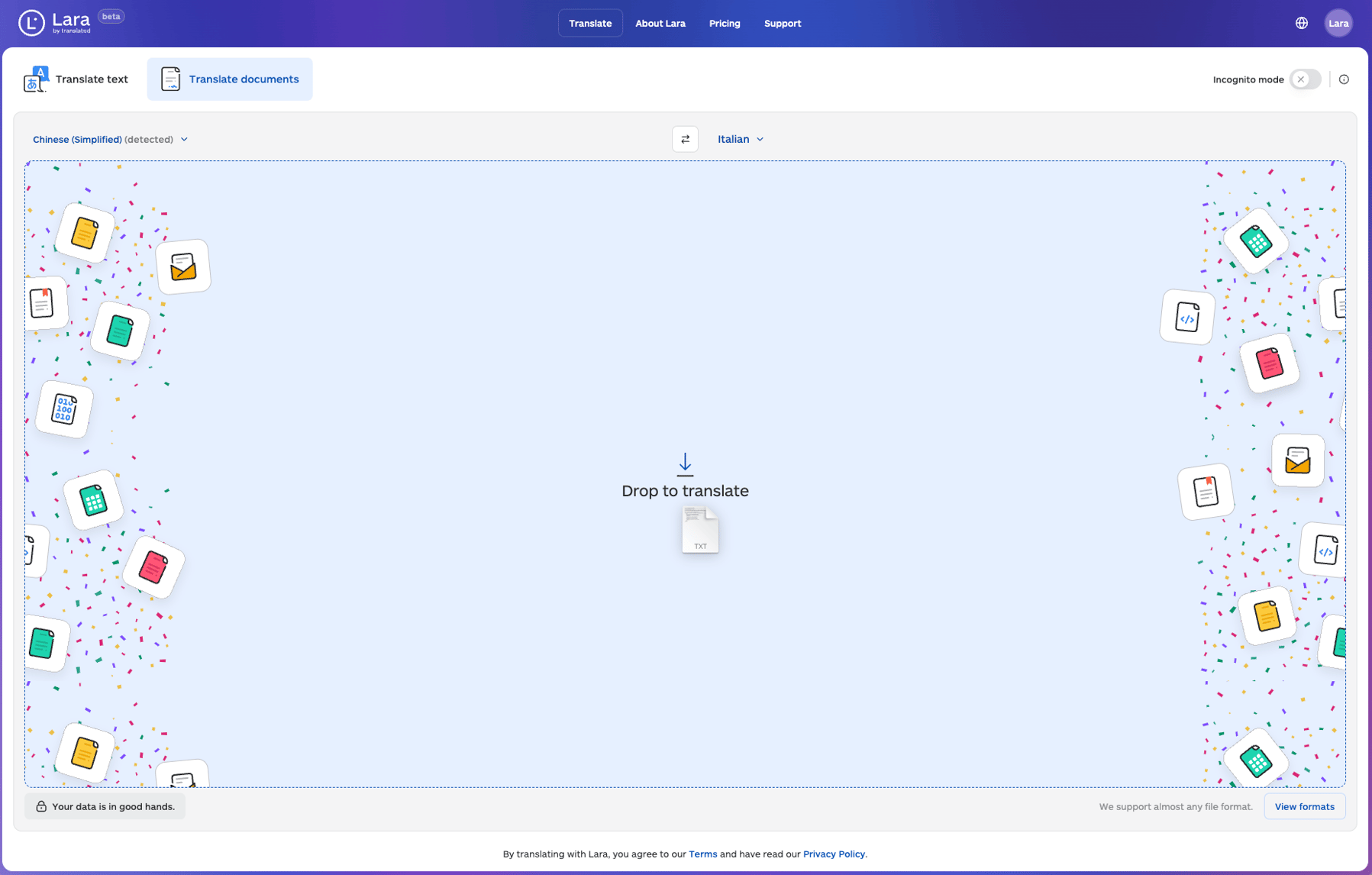Click the document icon on Translate documents tab

pyautogui.click(x=170, y=79)
